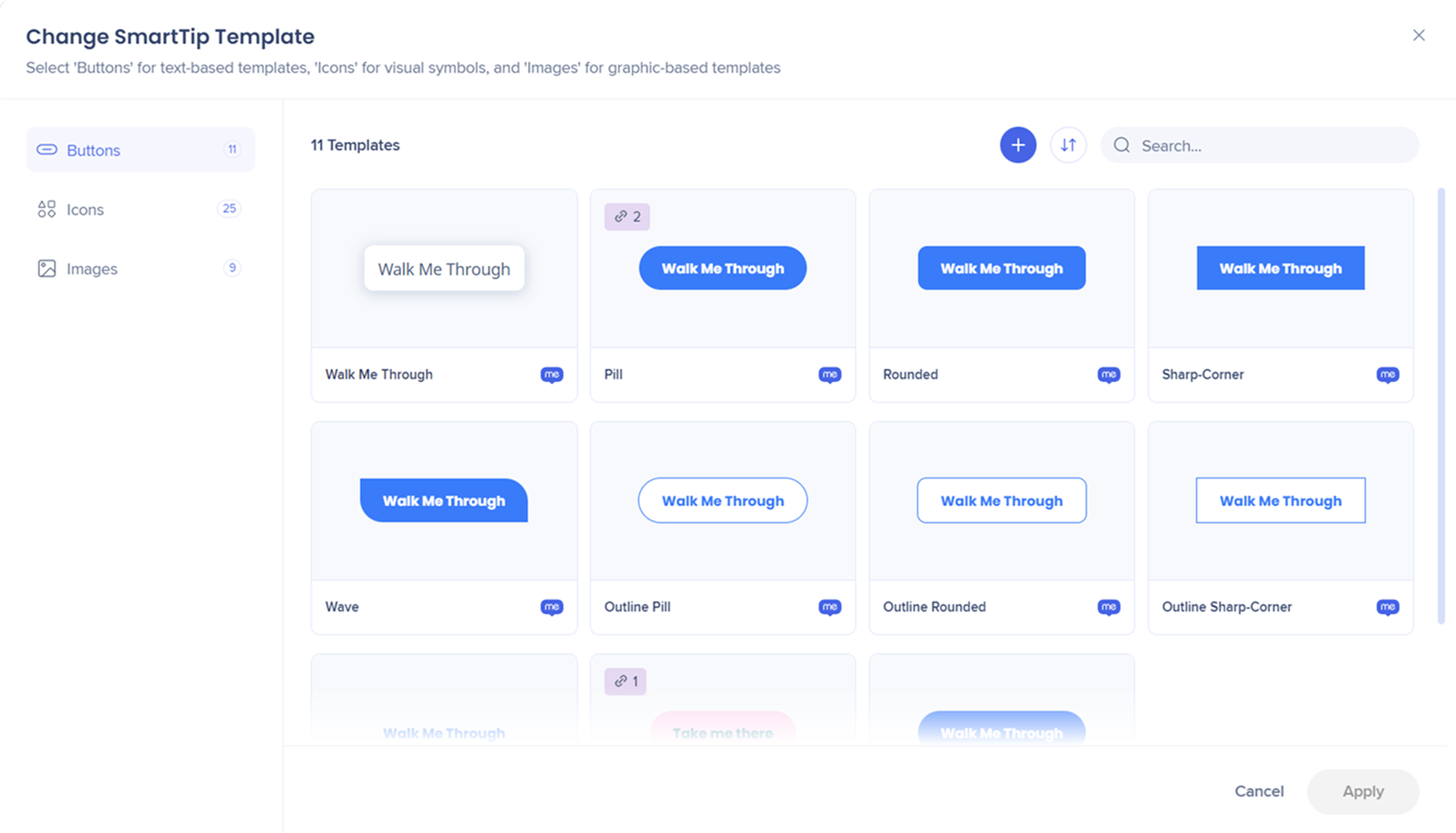Select the Sharp-Corner template thumbnail
This screenshot has width=1456, height=833.
pos(1280,269)
